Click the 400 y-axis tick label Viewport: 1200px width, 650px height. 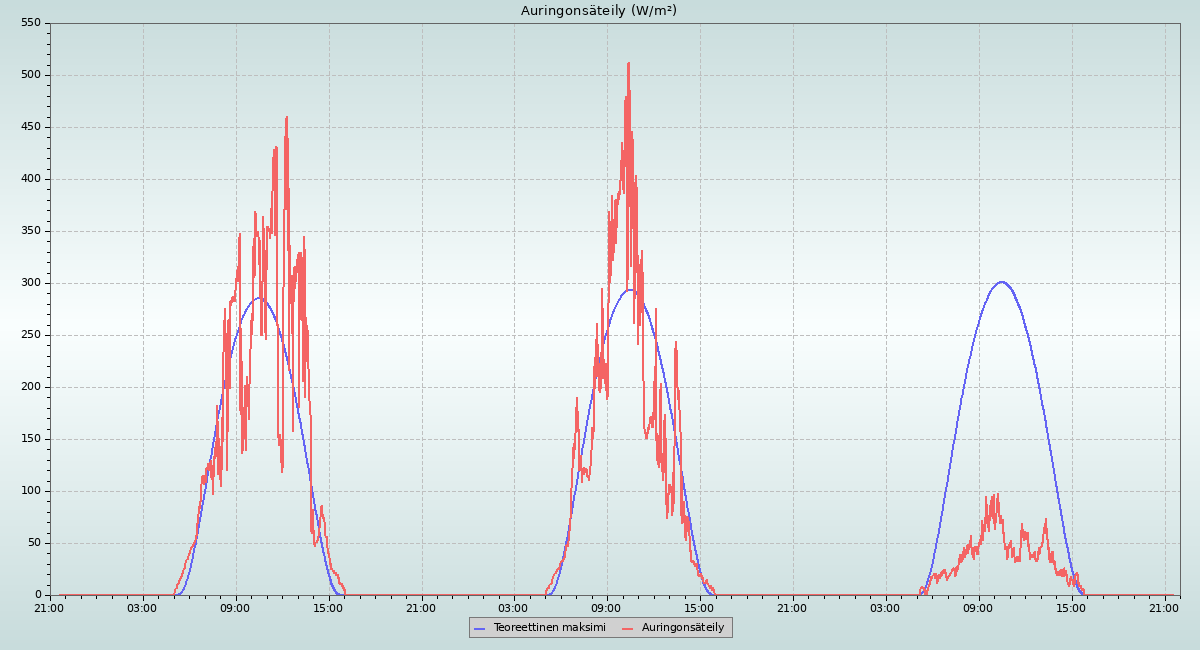click(31, 179)
